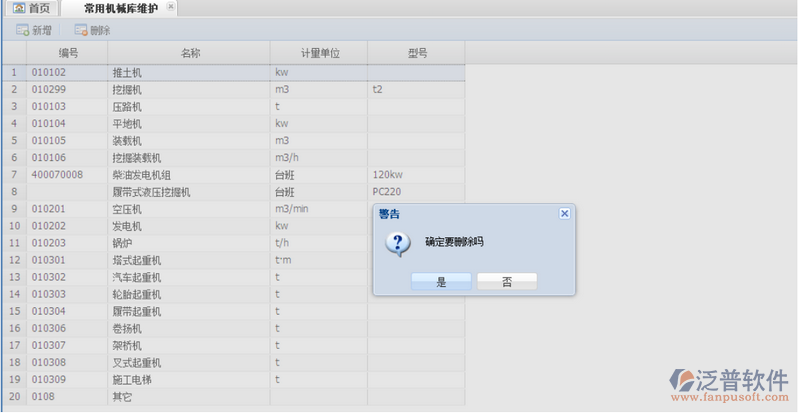This screenshot has height=413, width=799.
Task: Click the 型号 column header
Action: 417,53
